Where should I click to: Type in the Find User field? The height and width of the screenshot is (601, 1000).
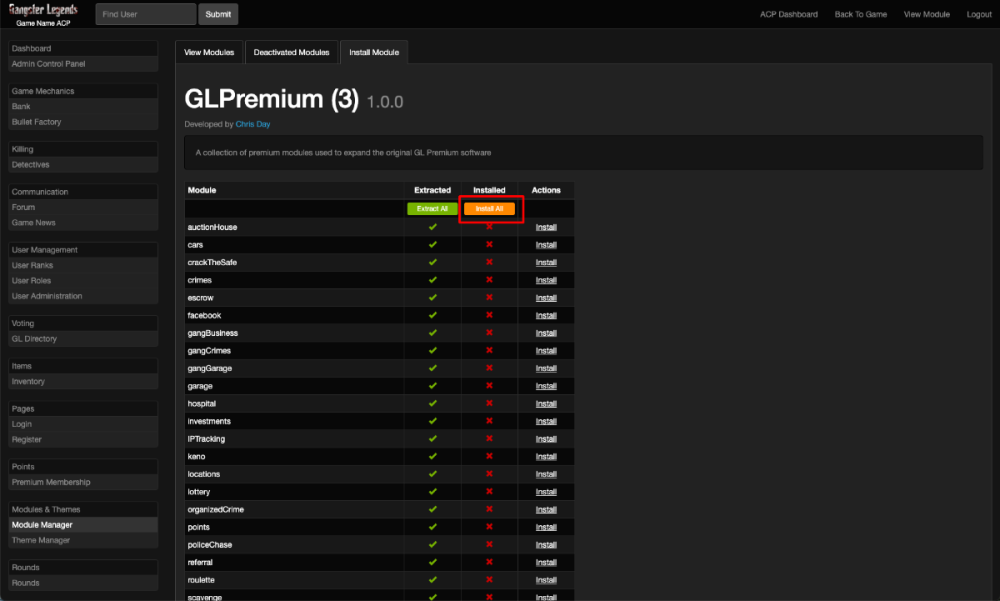tap(146, 14)
